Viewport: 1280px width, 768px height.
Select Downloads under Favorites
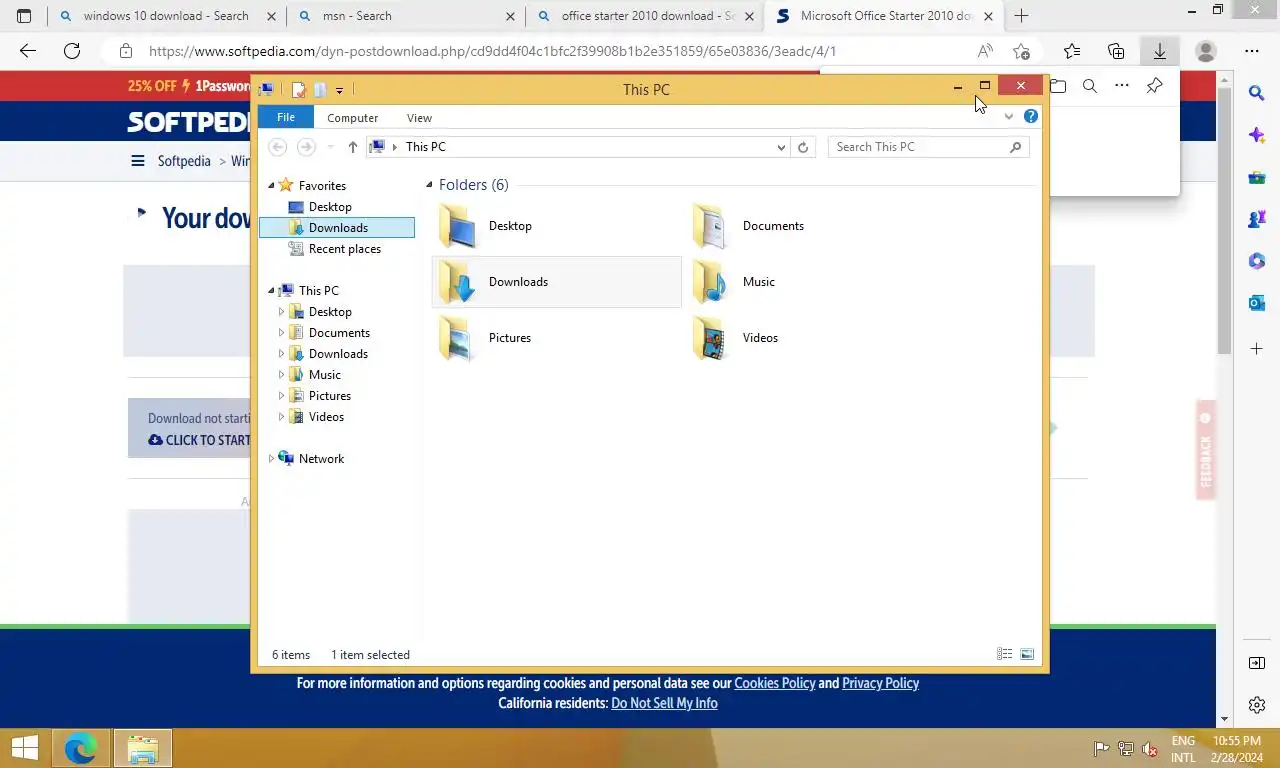coord(337,228)
